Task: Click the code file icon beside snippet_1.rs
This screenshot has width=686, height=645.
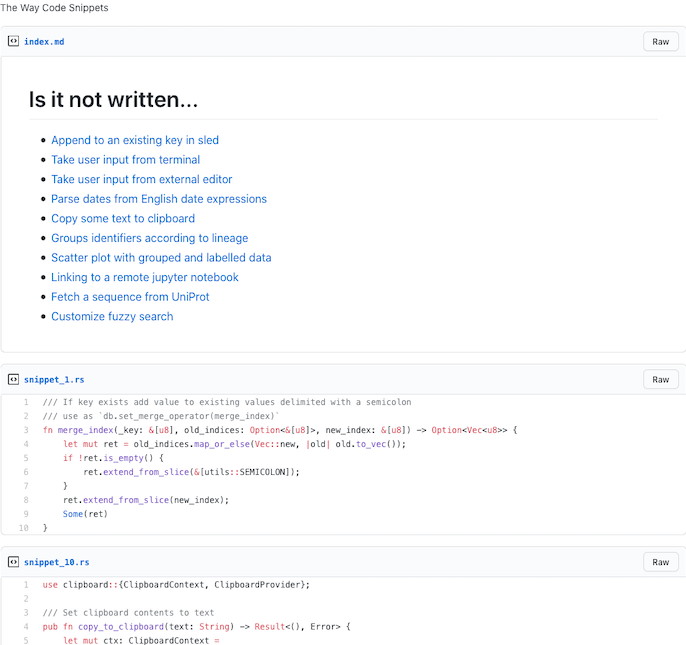Action: [x=14, y=379]
